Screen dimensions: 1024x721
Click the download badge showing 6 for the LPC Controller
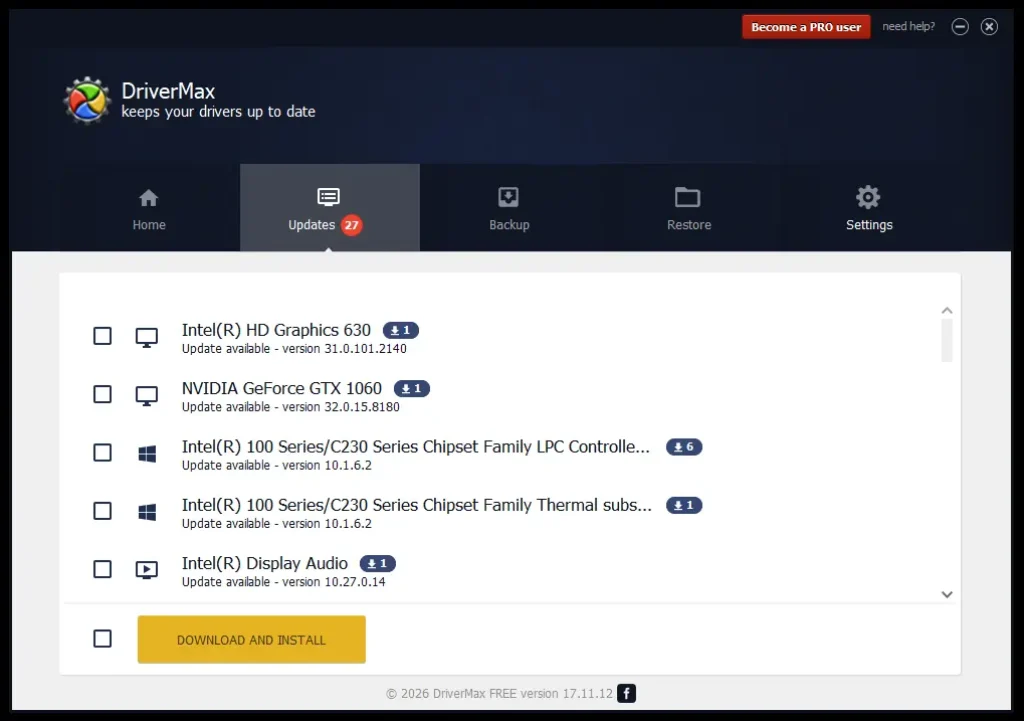[x=684, y=447]
